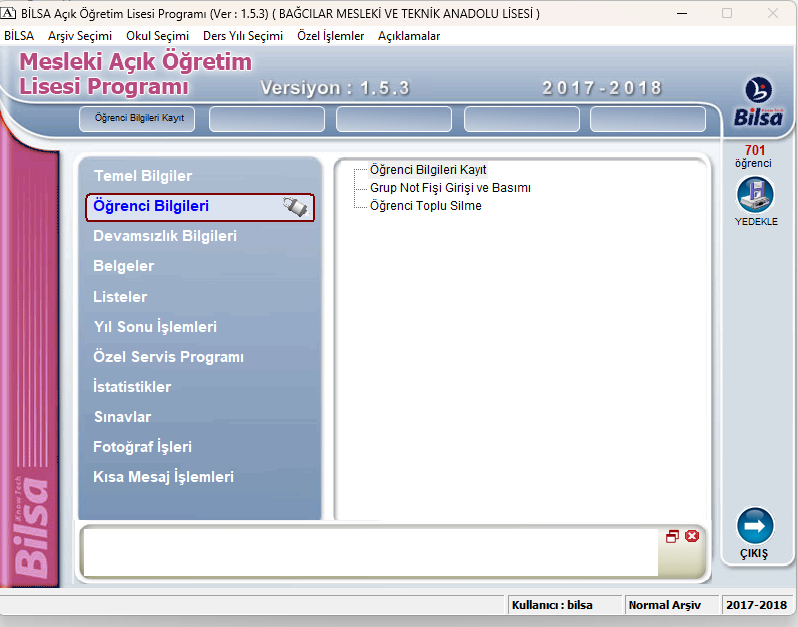Click the red close icon in bottom panel
798x627 pixels.
692,536
